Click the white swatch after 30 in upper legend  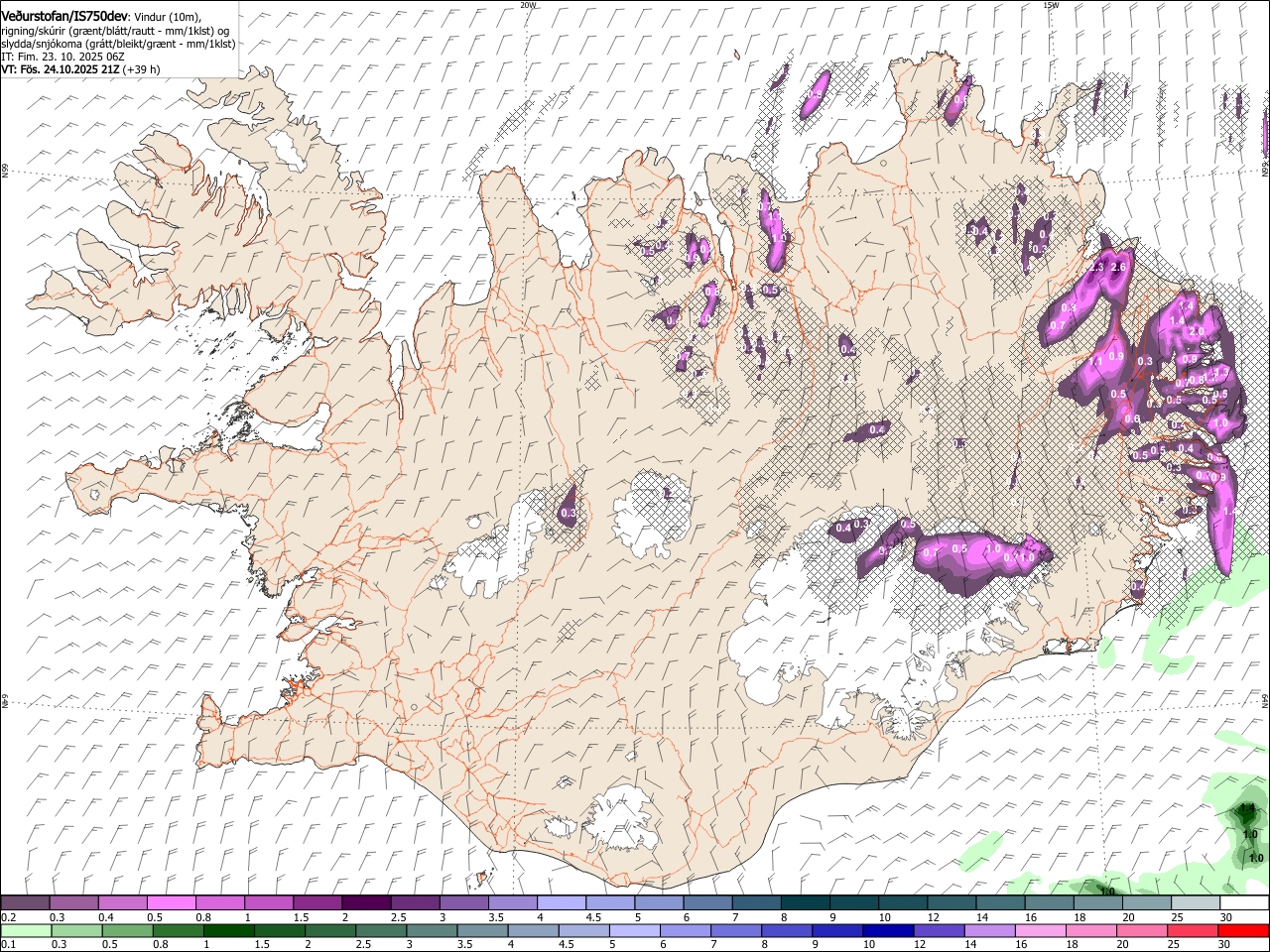click(x=1243, y=902)
